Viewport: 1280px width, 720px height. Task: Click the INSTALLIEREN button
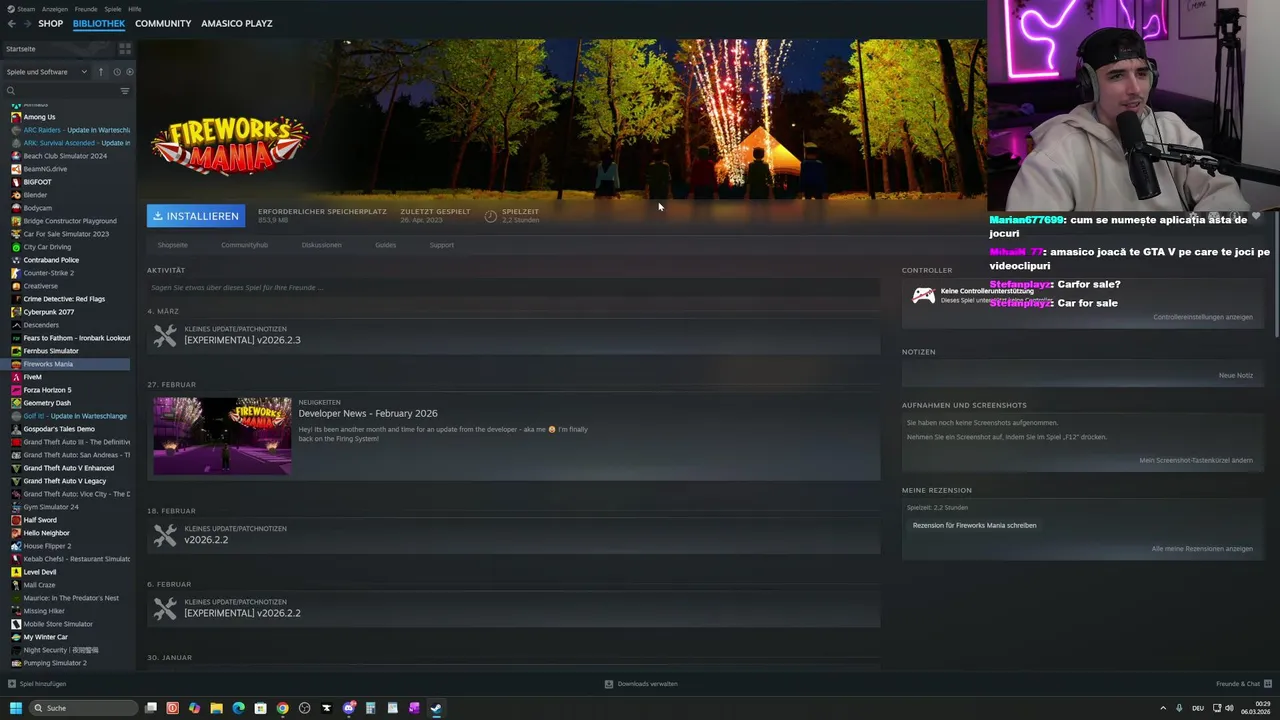196,216
